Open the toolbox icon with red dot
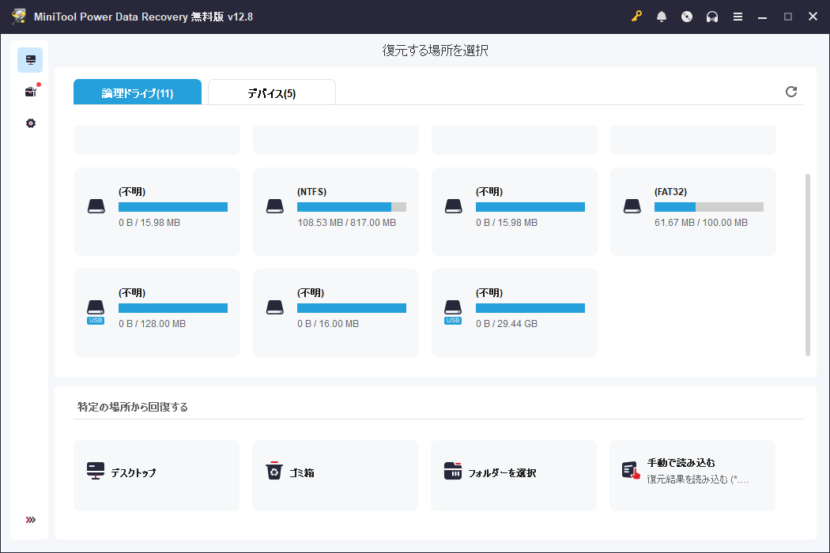830x553 pixels. [x=30, y=92]
